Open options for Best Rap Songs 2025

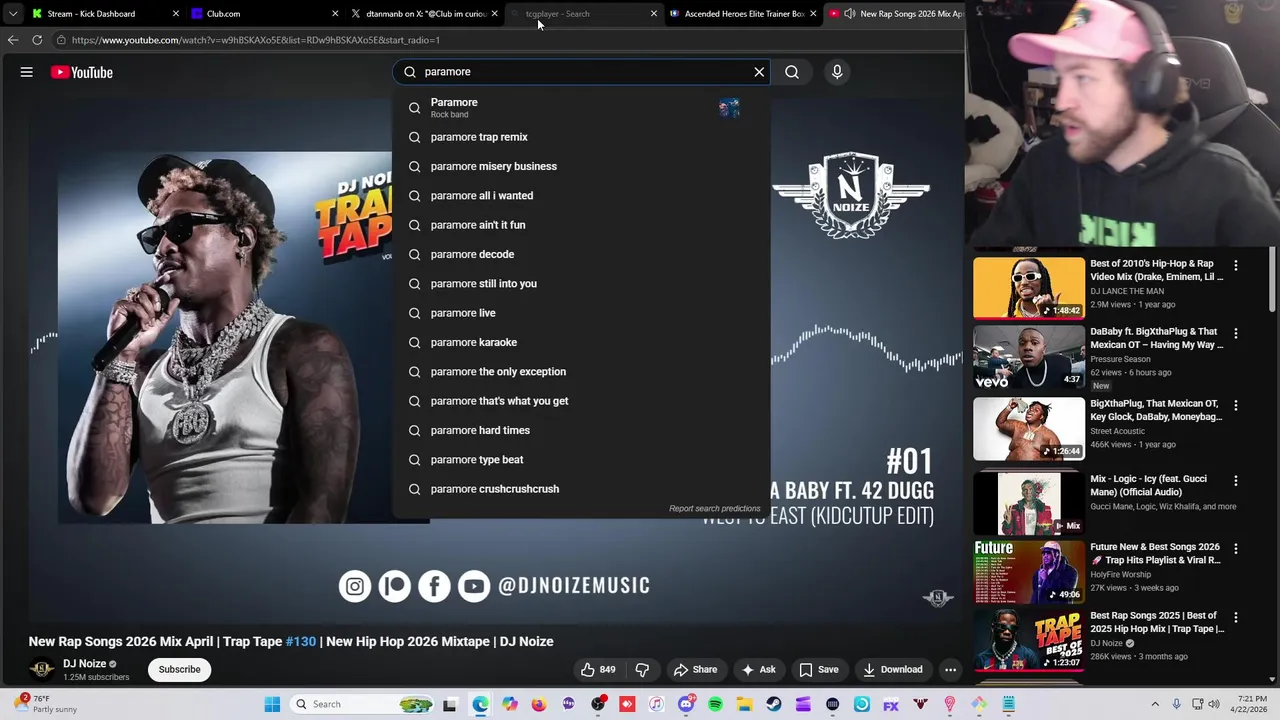point(1236,617)
